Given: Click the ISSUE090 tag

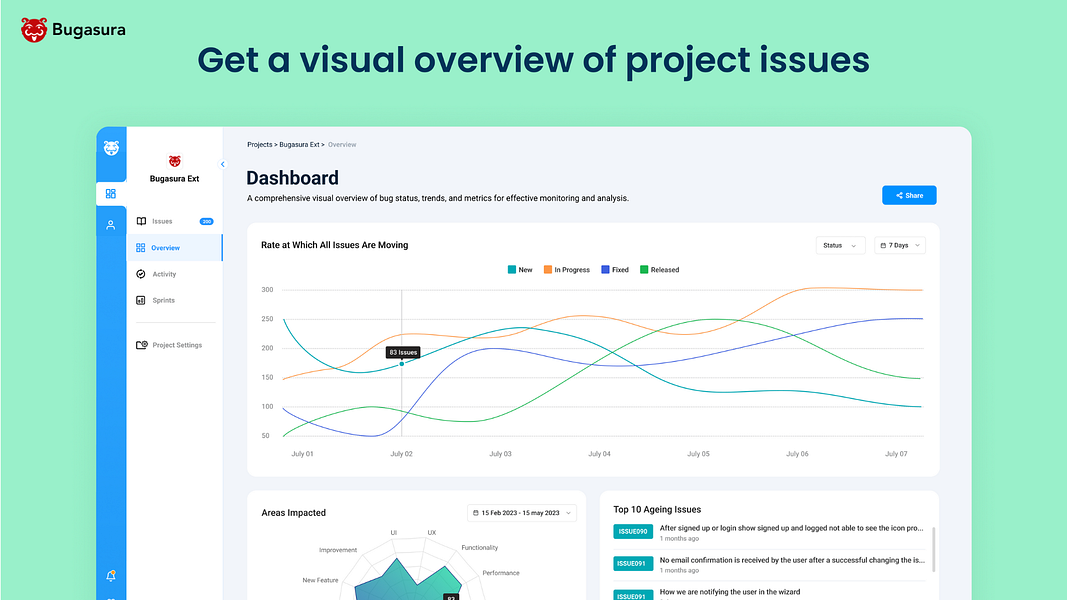Looking at the screenshot, I should click(x=633, y=531).
